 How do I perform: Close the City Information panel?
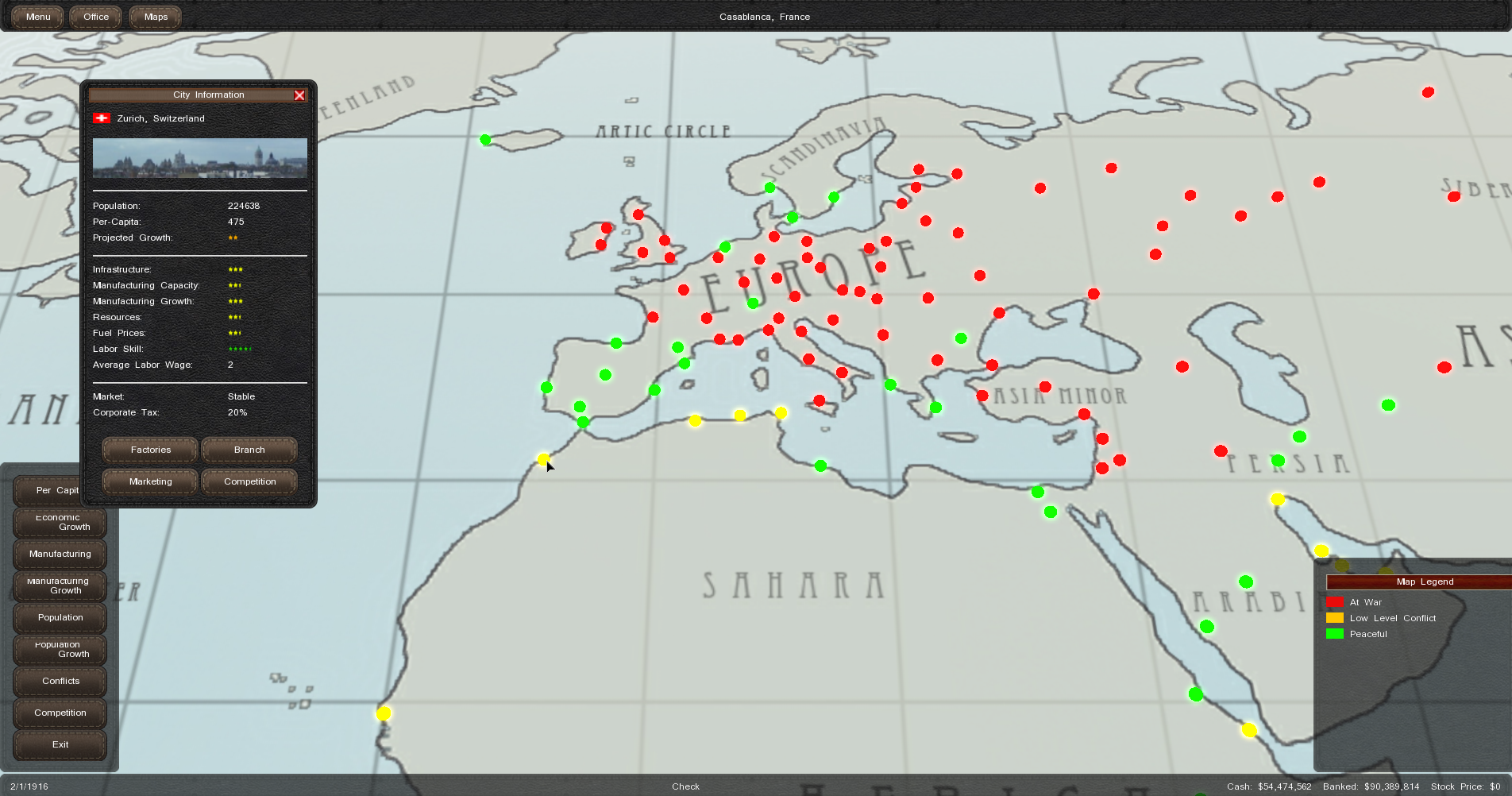click(x=299, y=95)
